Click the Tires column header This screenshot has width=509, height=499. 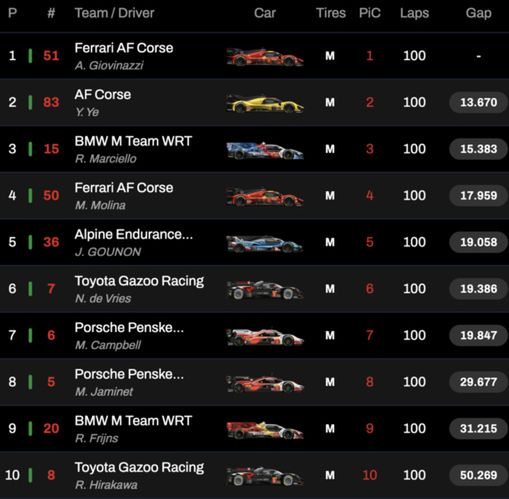(331, 13)
